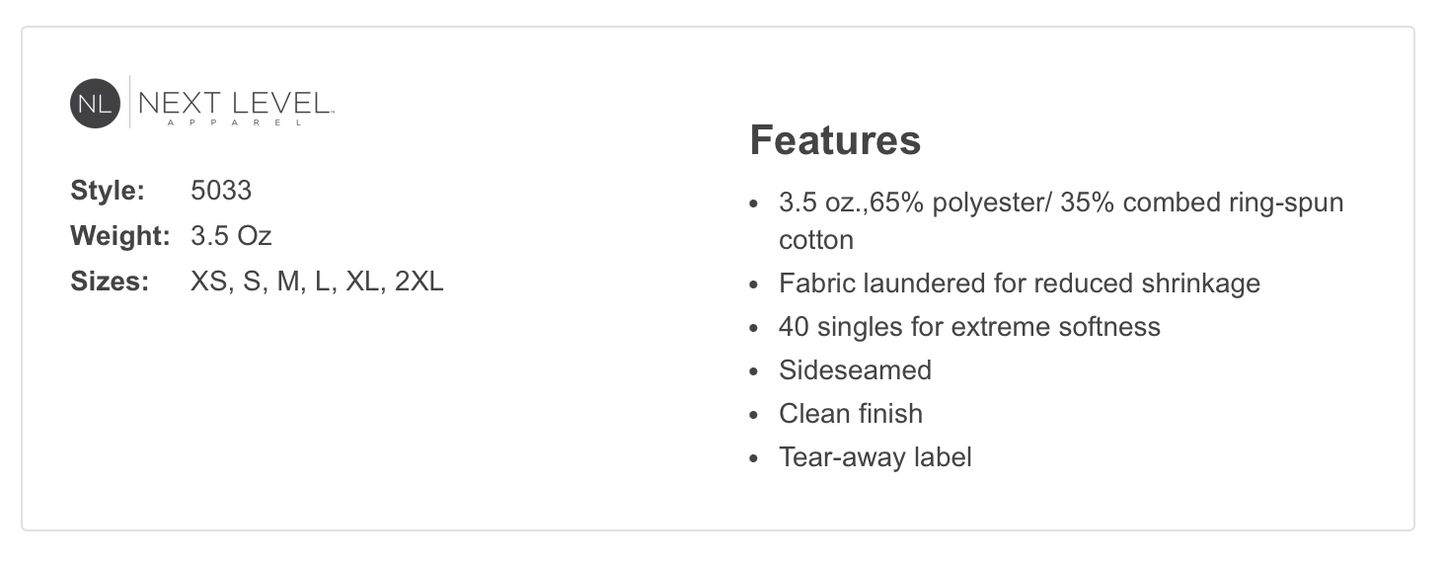1445x567 pixels.
Task: Click the 65% polyester feature line
Action: click(1061, 203)
